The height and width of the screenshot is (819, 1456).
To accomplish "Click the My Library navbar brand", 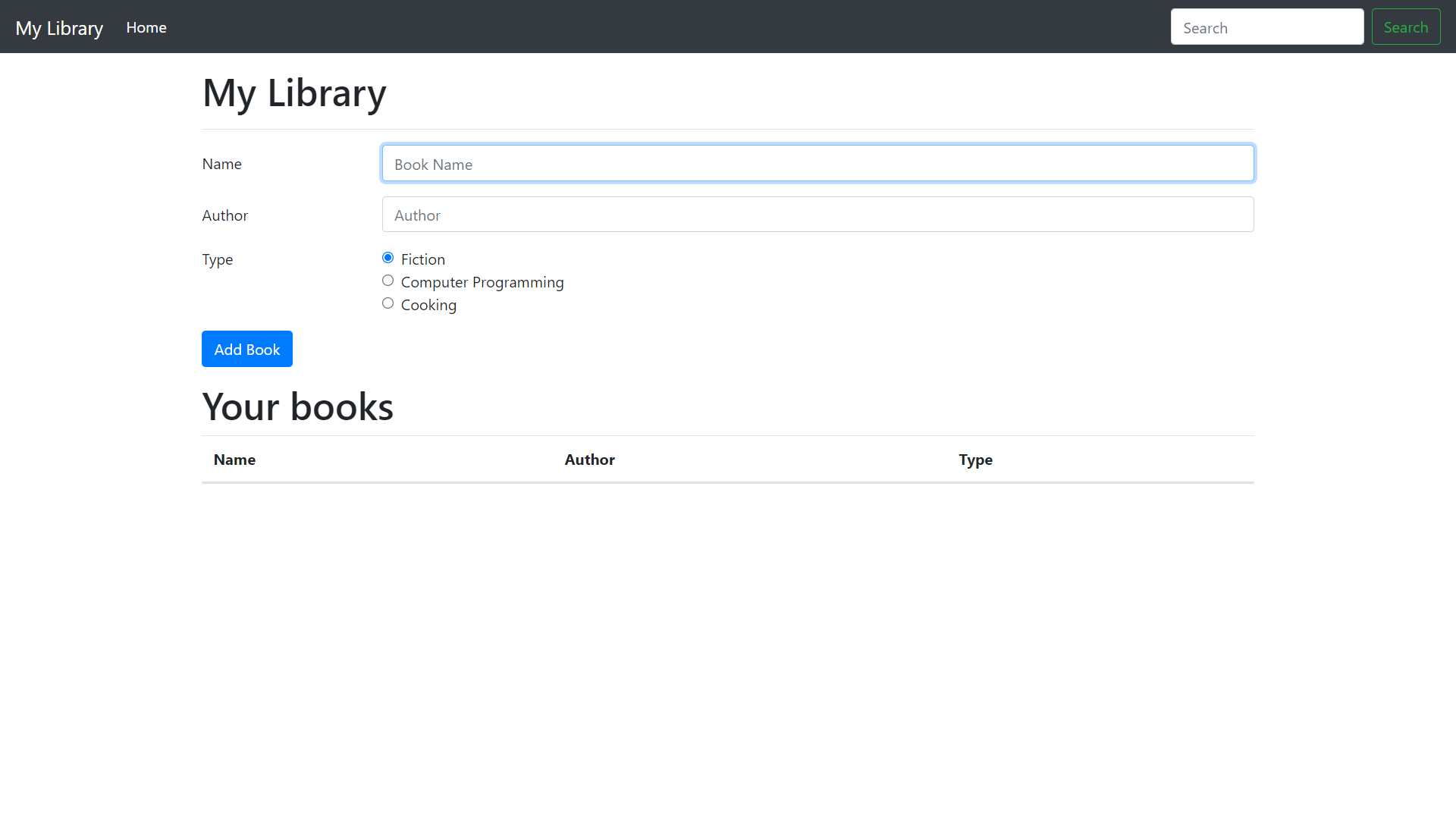I will (59, 28).
